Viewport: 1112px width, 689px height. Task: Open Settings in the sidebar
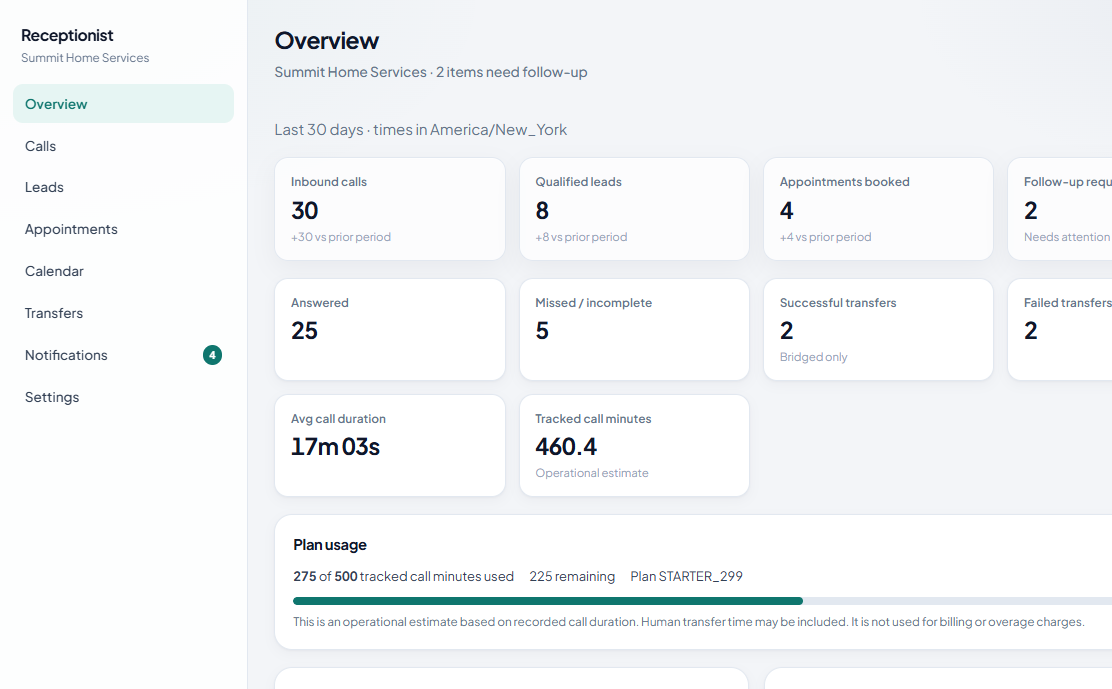coord(123,397)
